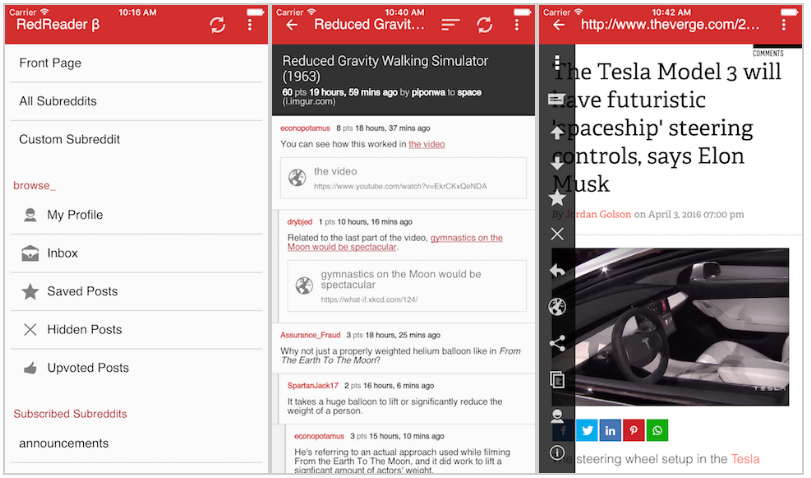Share article via WhatsApp button
The width and height of the screenshot is (811, 478).
click(x=657, y=430)
